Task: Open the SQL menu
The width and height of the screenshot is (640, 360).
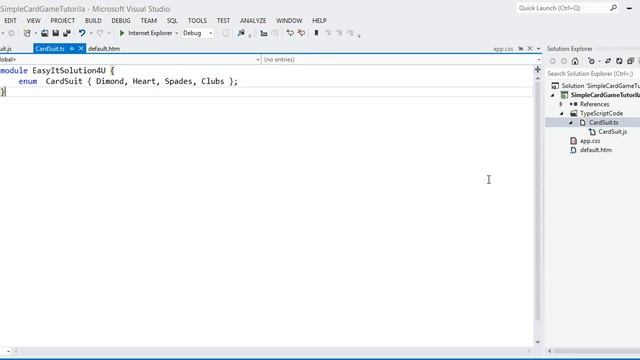Action: click(x=172, y=20)
